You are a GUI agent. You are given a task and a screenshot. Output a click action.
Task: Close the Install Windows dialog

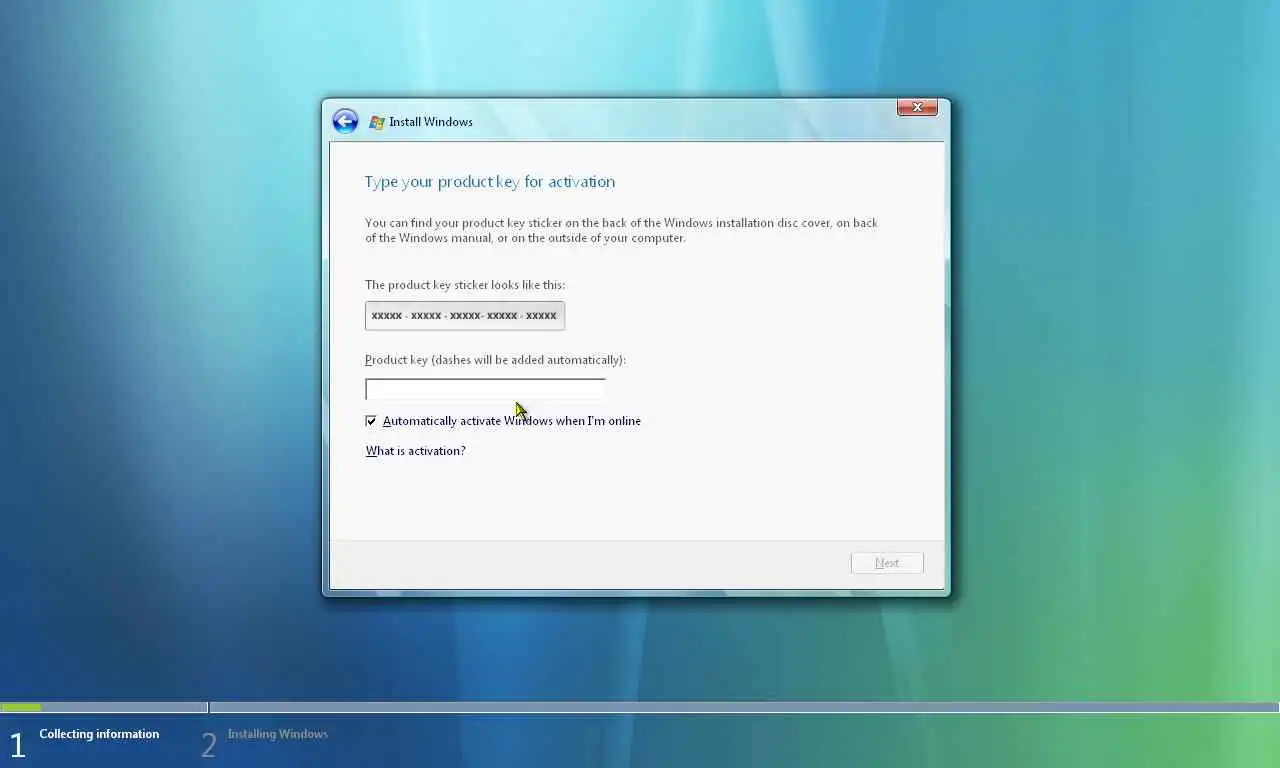click(x=917, y=107)
